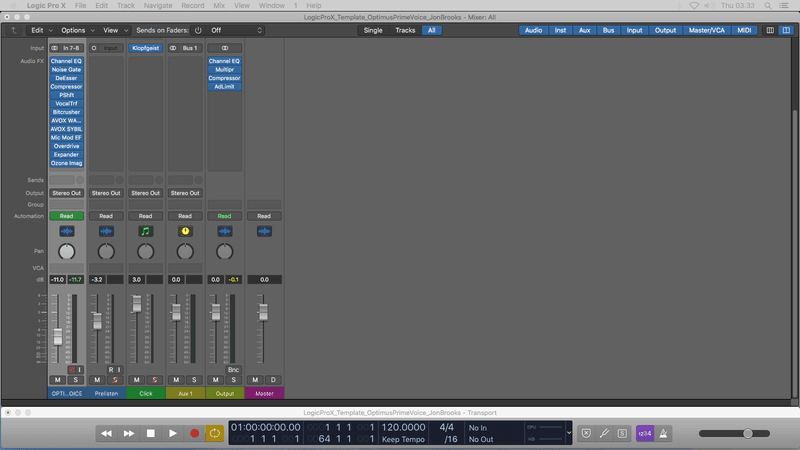The image size is (800, 450).
Task: Open the Bus 1 input selector on Aux 1
Action: [x=190, y=48]
